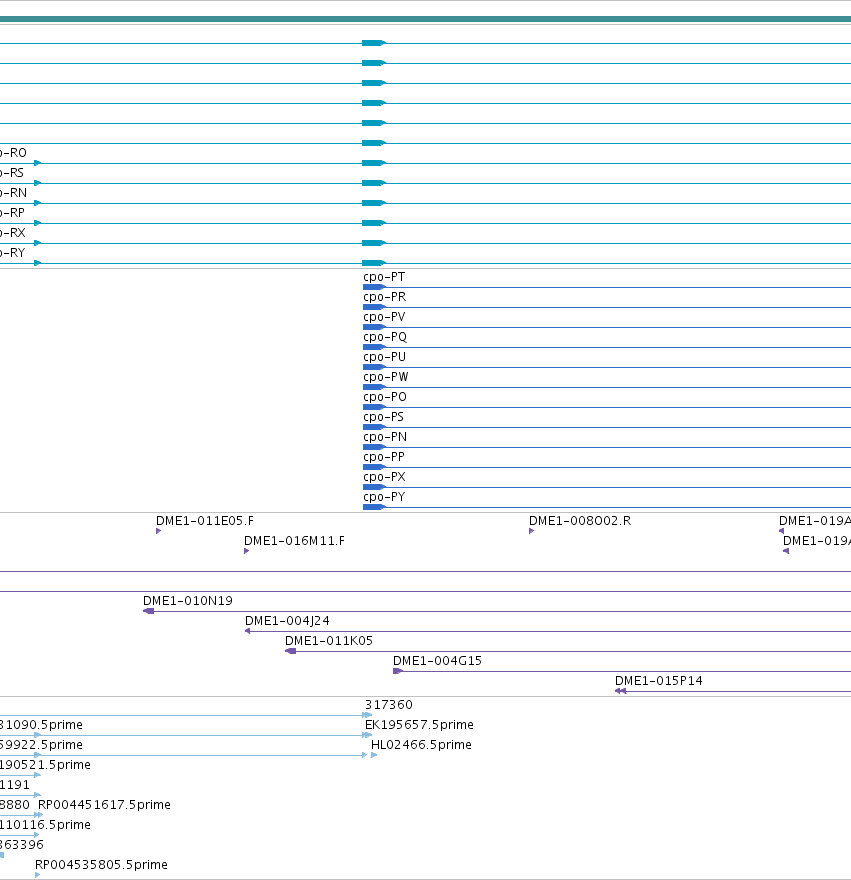Screen dimensions: 851x880
Task: Click the blue exon box under cpo-PW
Action: click(x=374, y=387)
